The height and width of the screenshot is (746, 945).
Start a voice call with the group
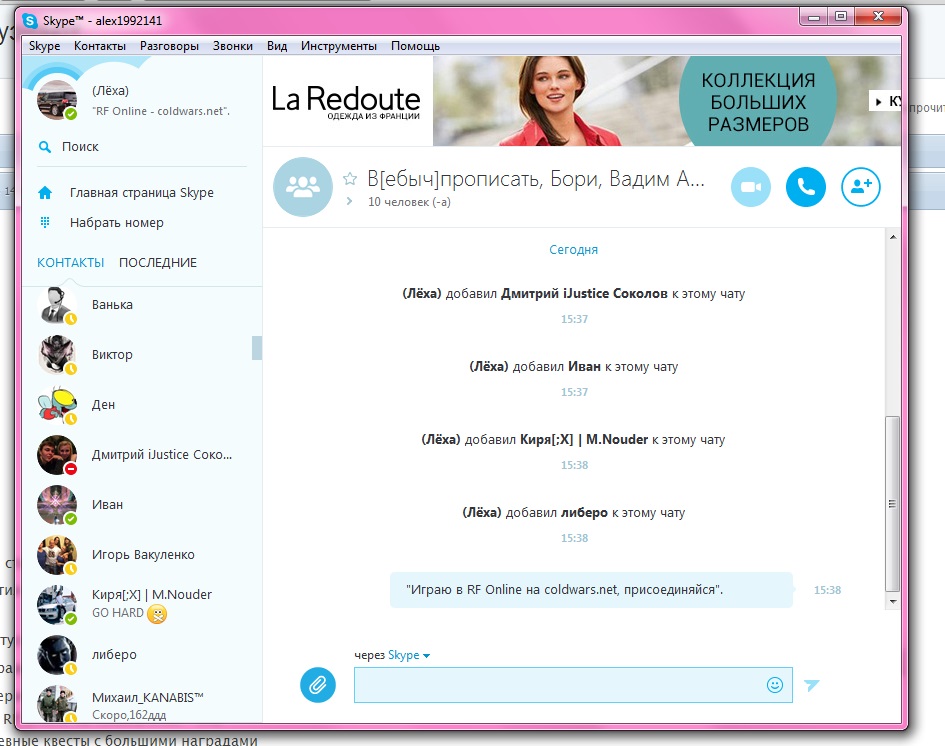point(806,187)
